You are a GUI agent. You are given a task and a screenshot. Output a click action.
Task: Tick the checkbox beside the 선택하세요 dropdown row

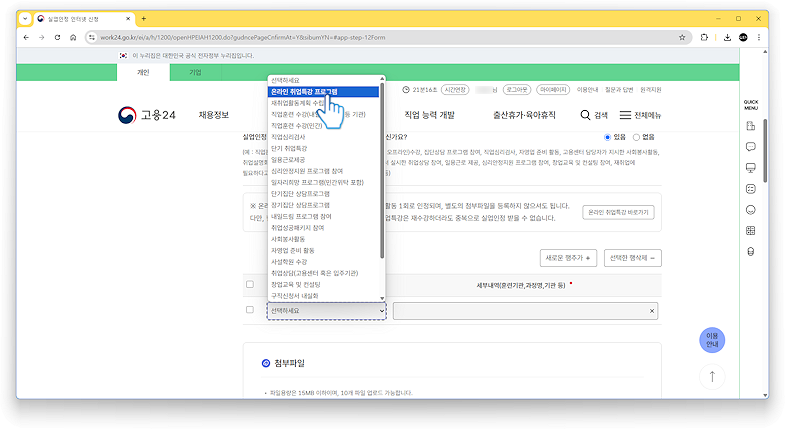(250, 310)
